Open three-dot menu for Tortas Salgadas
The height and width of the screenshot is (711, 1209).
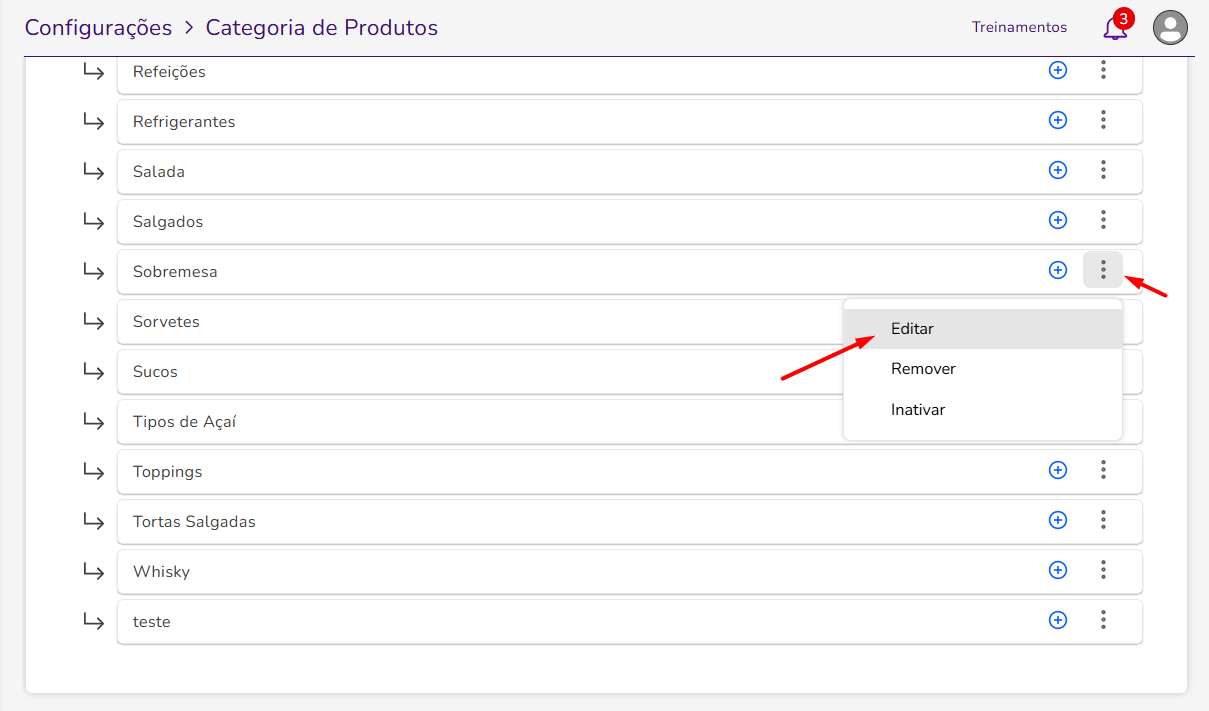[x=1103, y=520]
